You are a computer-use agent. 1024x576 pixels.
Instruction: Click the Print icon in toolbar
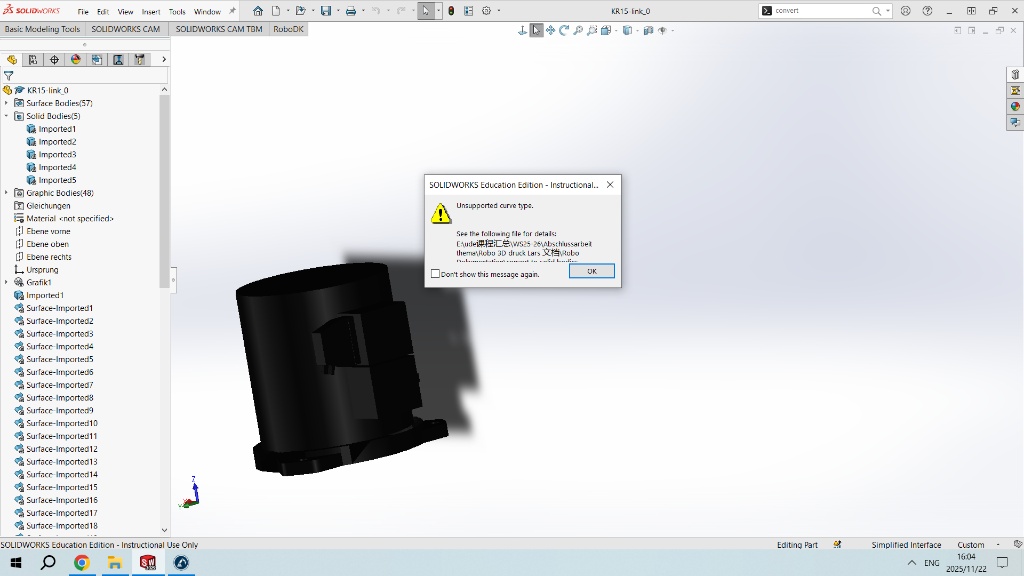point(350,11)
